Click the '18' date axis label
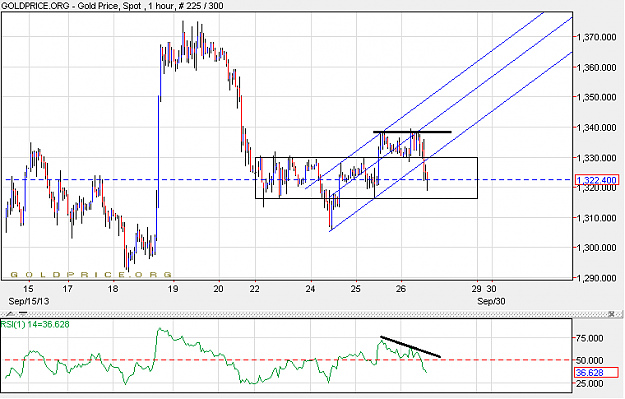Image resolution: width=625 pixels, height=399 pixels. (x=113, y=289)
